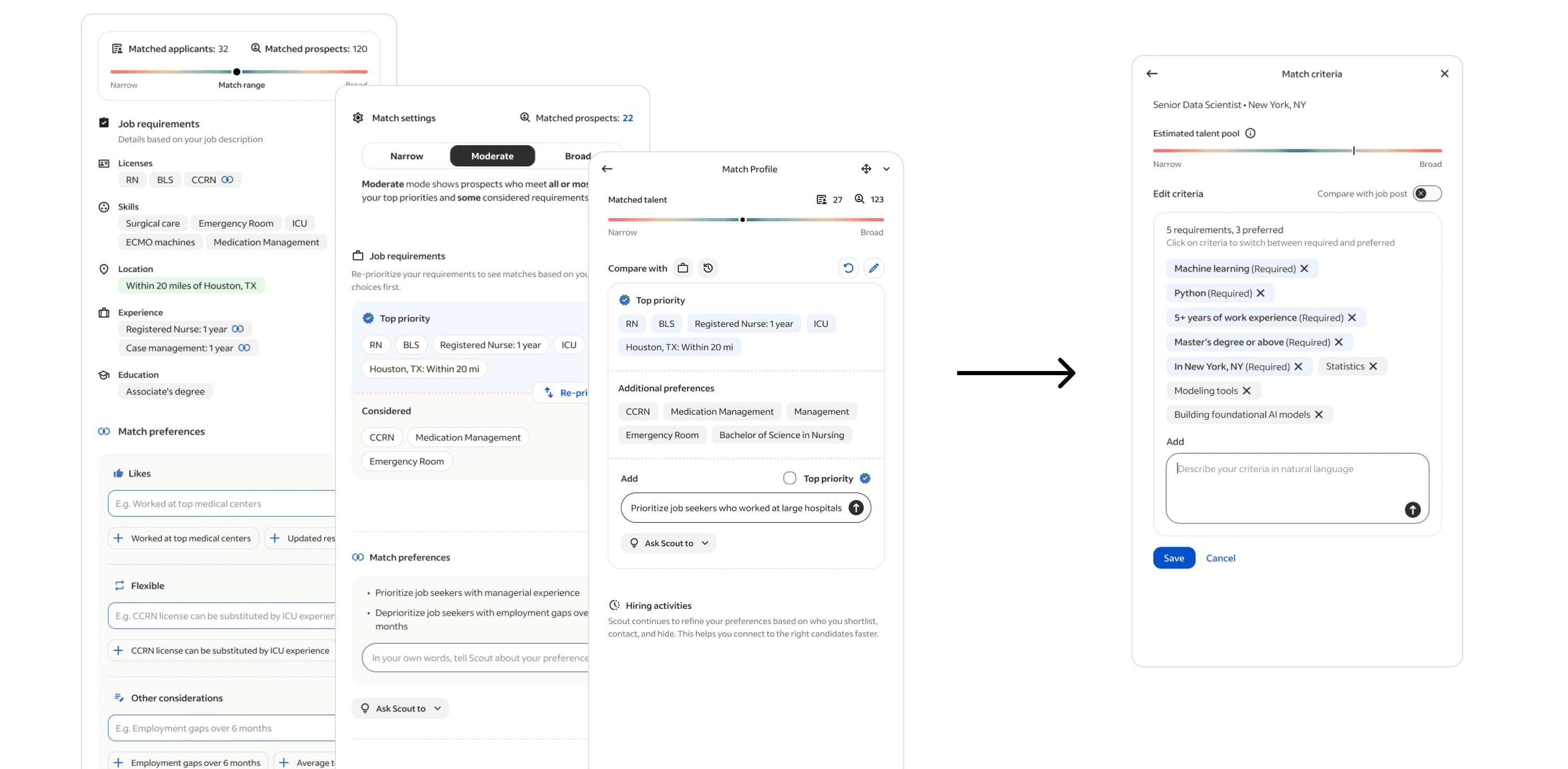Click the history icon beside Compare with
This screenshot has width=1568, height=769.
708,268
